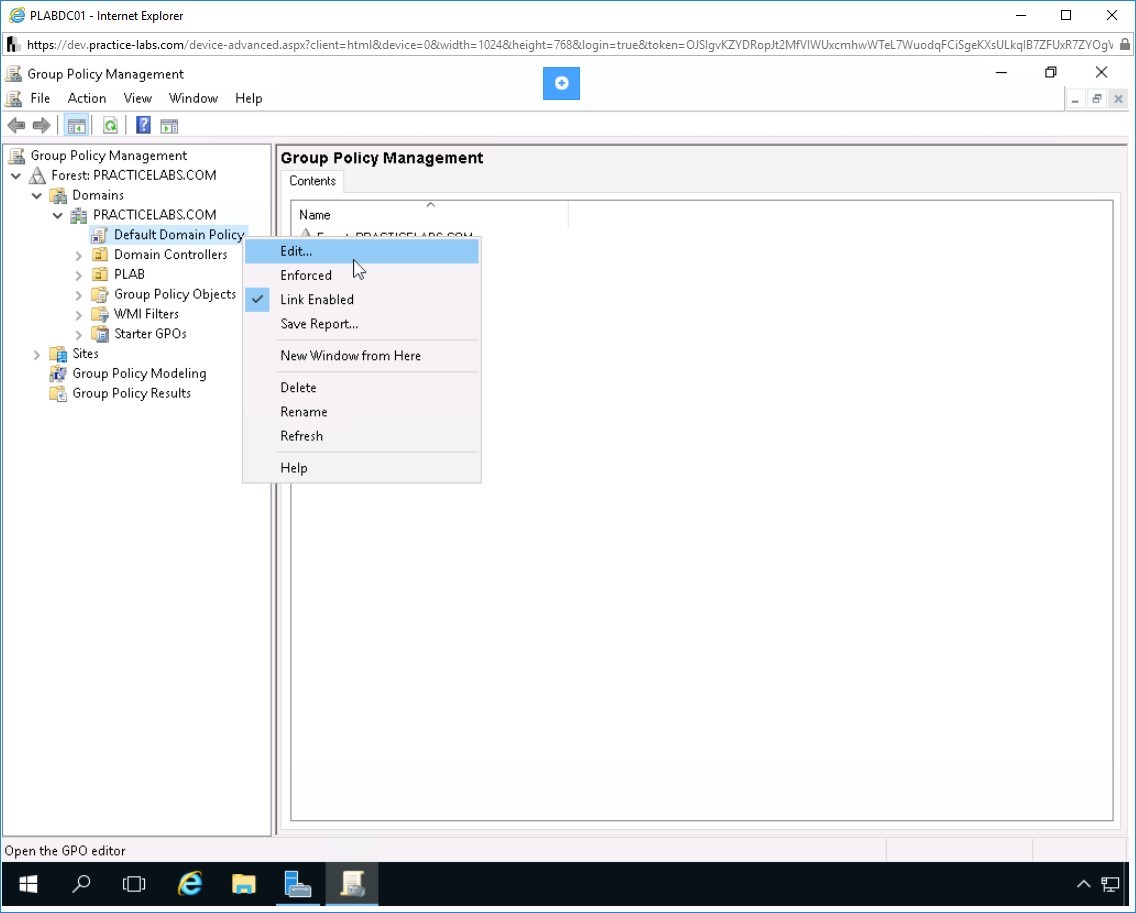Switch to the Contents tab
This screenshot has width=1136, height=913.
point(312,181)
